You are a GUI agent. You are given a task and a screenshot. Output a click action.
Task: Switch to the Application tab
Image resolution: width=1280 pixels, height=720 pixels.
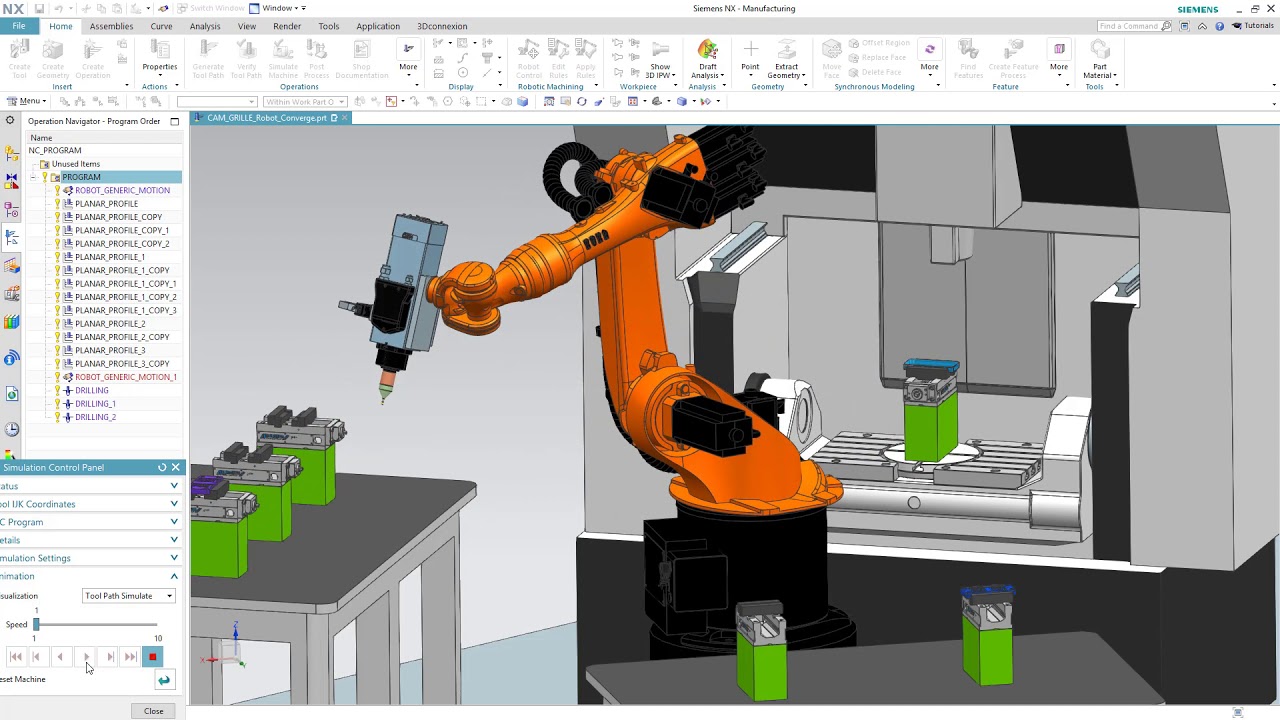tap(378, 26)
